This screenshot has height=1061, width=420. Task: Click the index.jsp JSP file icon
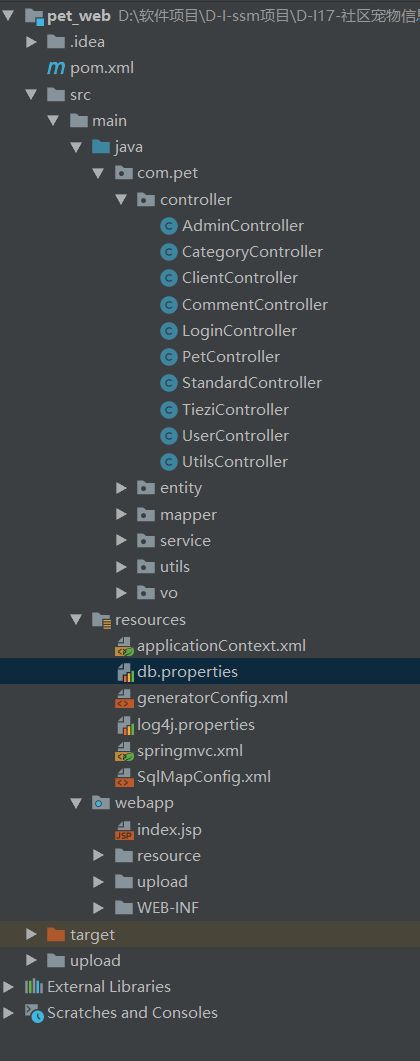[124, 830]
